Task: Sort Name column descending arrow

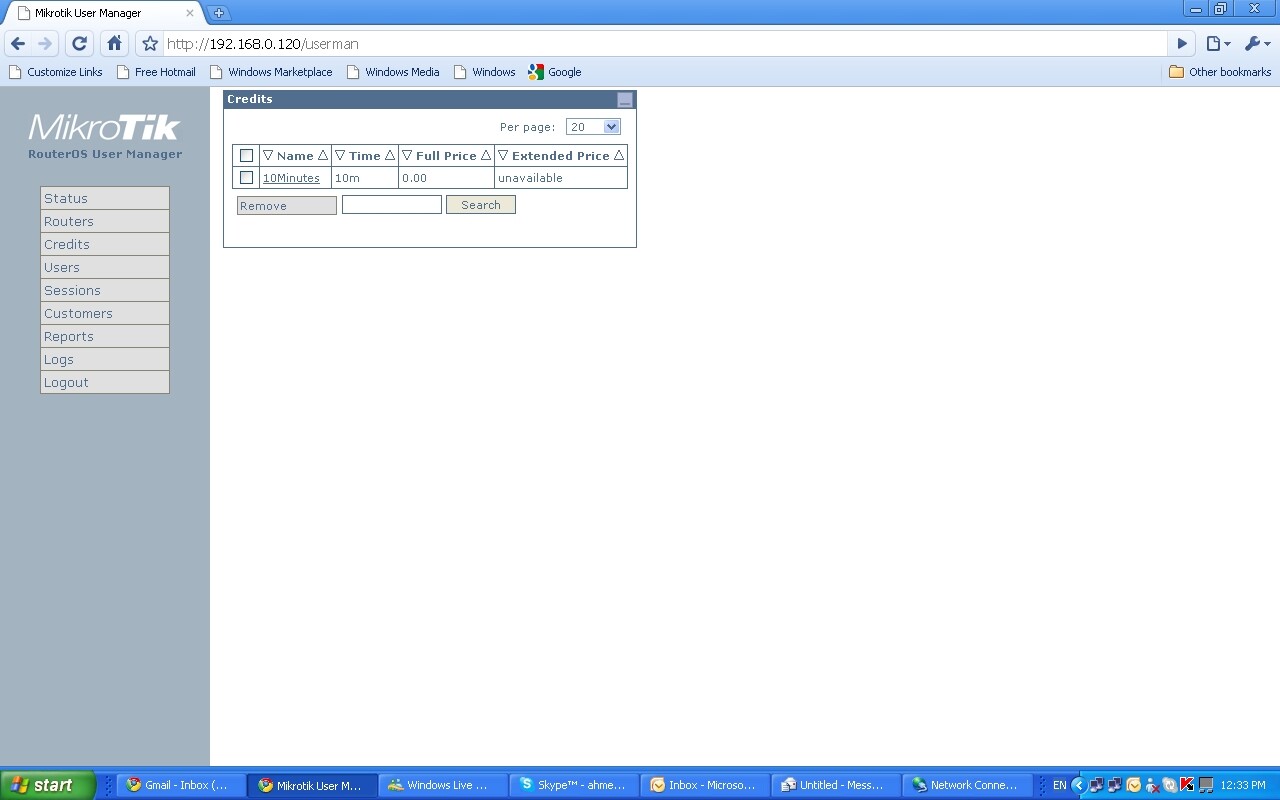Action: tap(268, 156)
